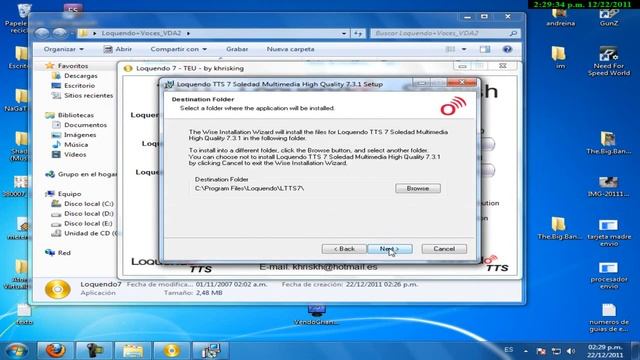Open Escritorio in the navigation pane

click(79, 85)
